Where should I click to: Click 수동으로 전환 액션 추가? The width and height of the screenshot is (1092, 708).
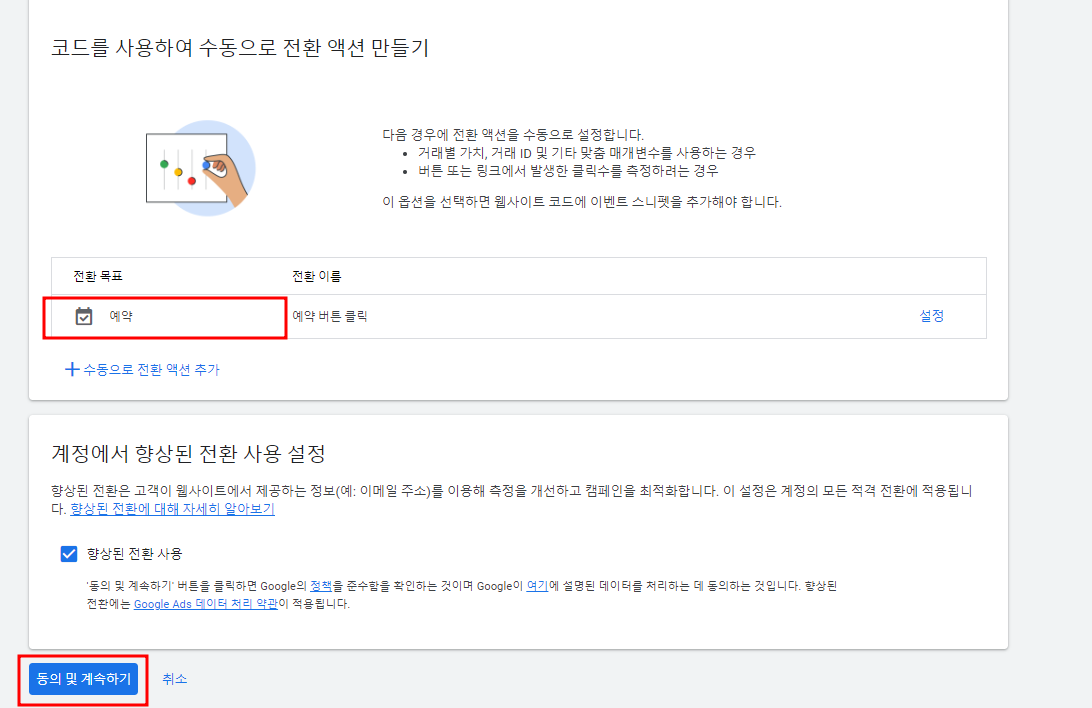tap(150, 369)
